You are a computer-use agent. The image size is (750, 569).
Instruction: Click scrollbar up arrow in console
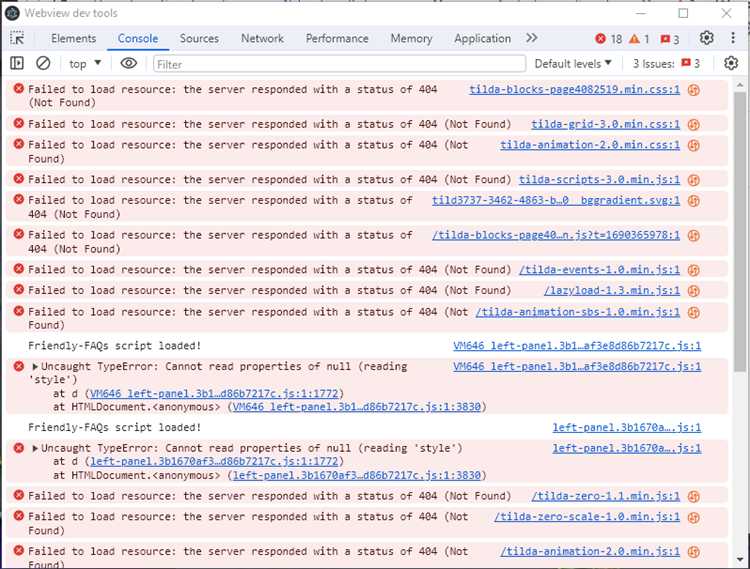(740, 85)
